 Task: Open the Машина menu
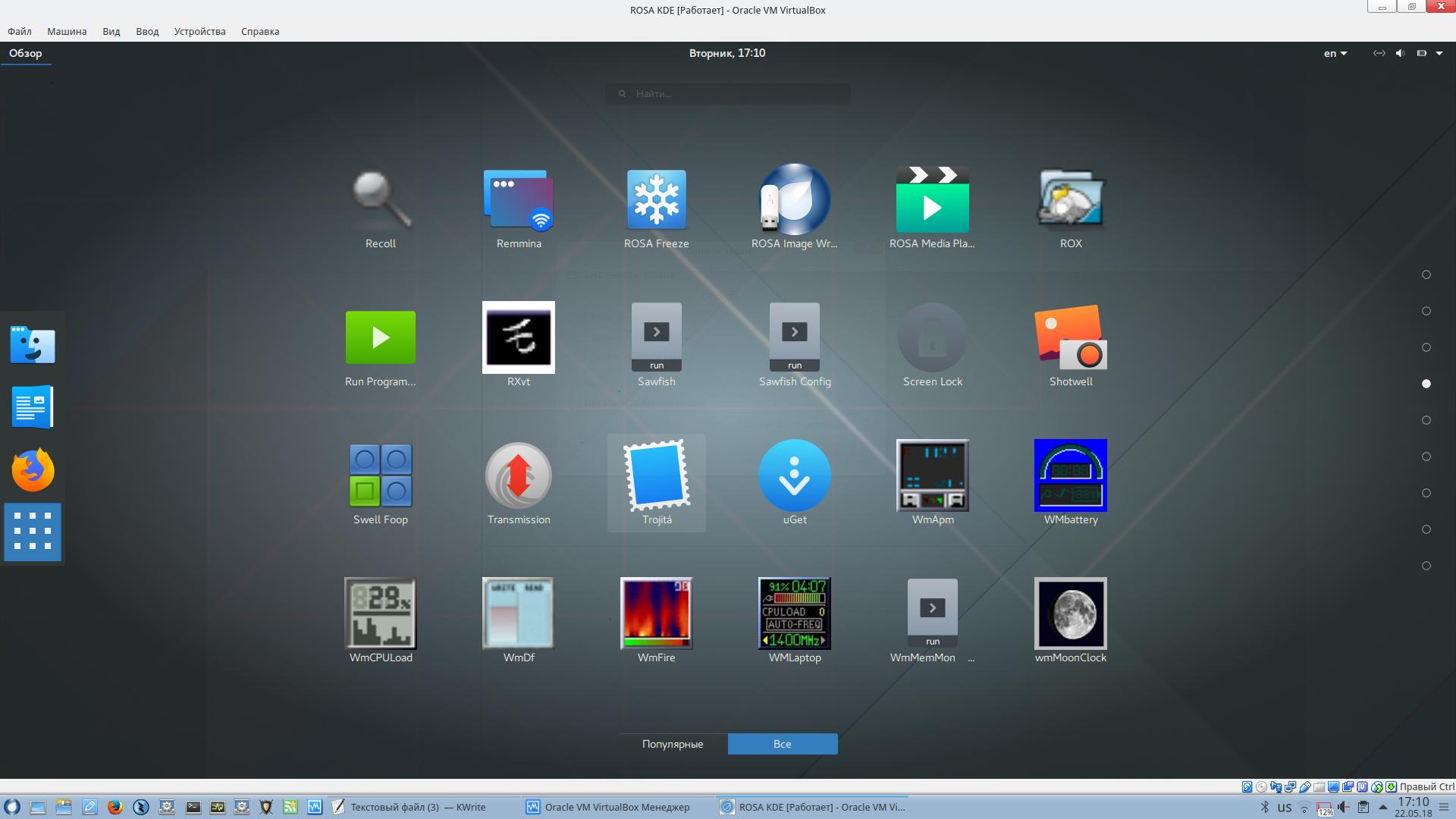pyautogui.click(x=67, y=31)
